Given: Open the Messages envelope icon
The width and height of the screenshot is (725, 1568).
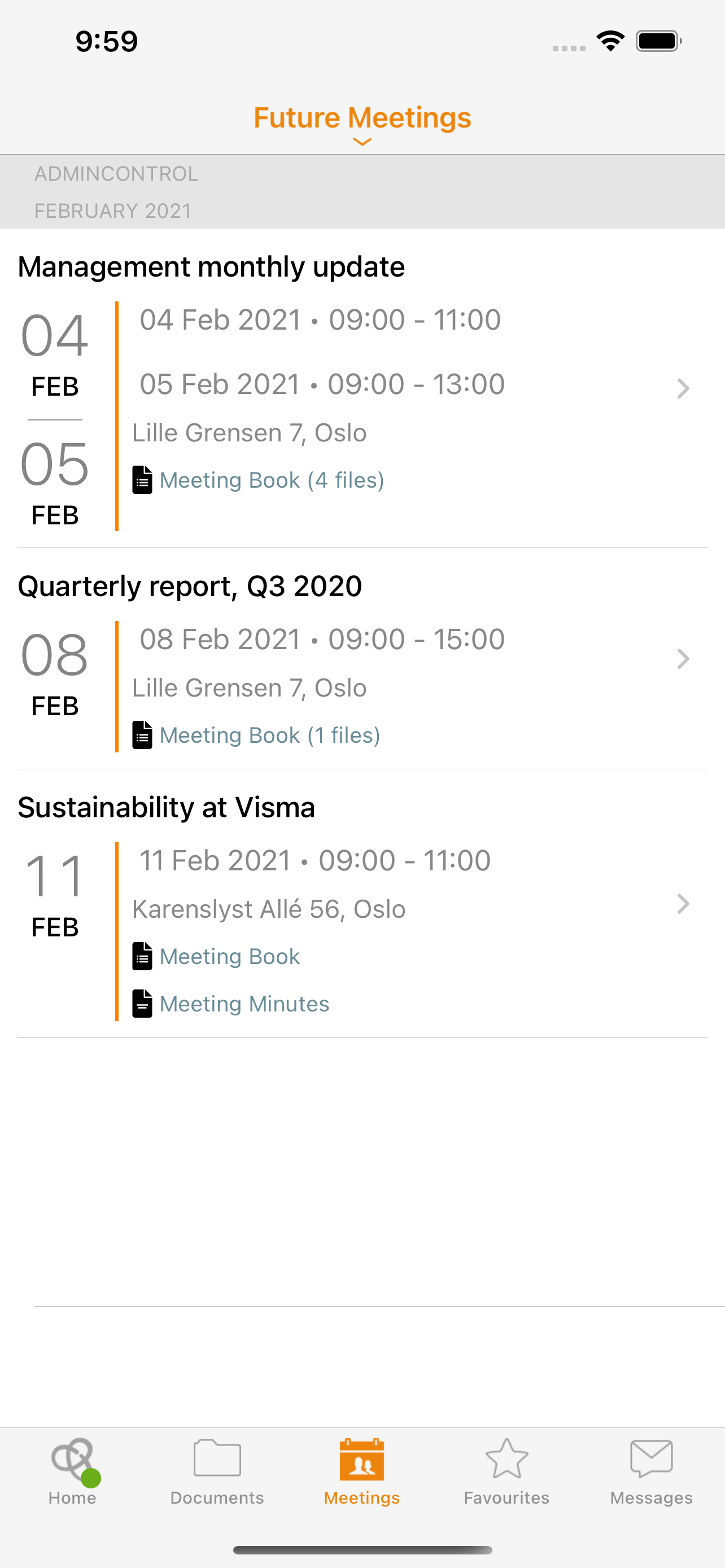Looking at the screenshot, I should (652, 1458).
